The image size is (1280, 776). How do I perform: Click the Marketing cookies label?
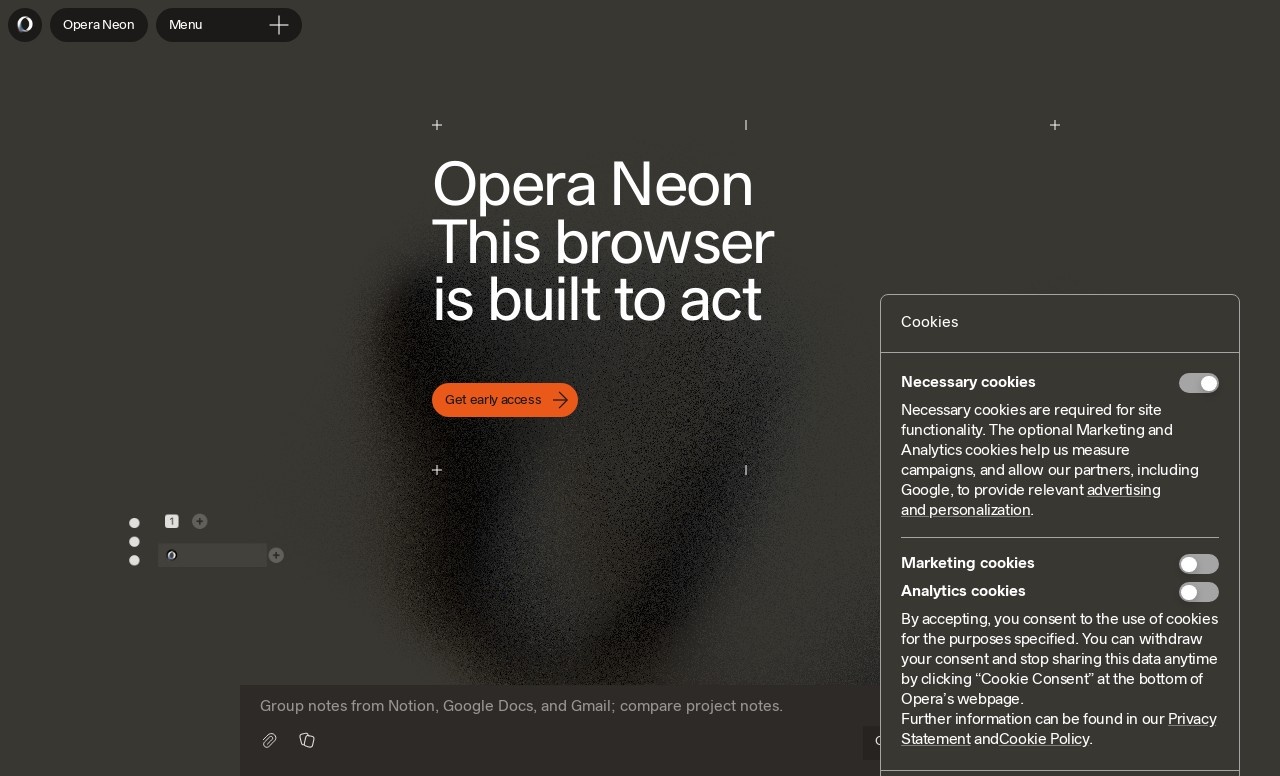968,563
